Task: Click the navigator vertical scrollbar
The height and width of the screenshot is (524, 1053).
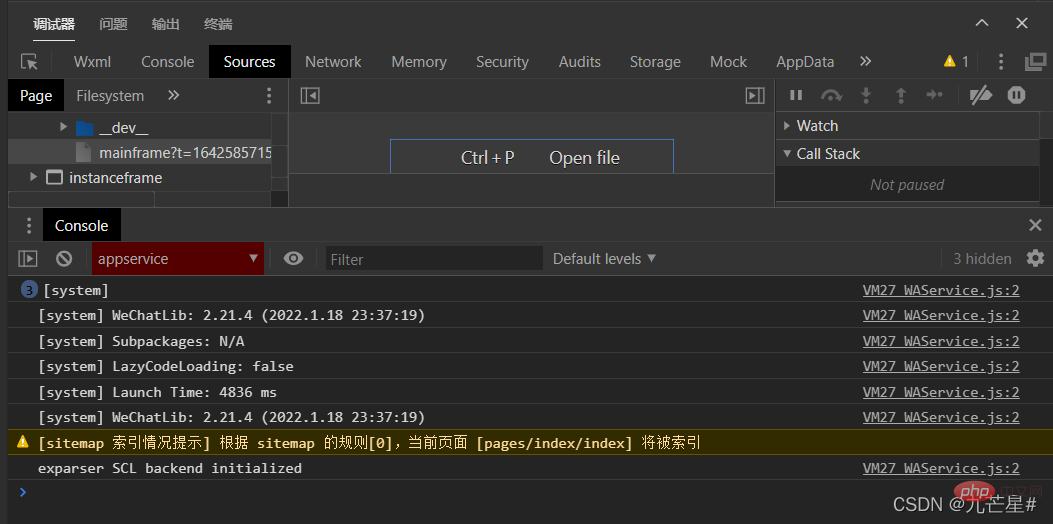Action: pyautogui.click(x=279, y=159)
